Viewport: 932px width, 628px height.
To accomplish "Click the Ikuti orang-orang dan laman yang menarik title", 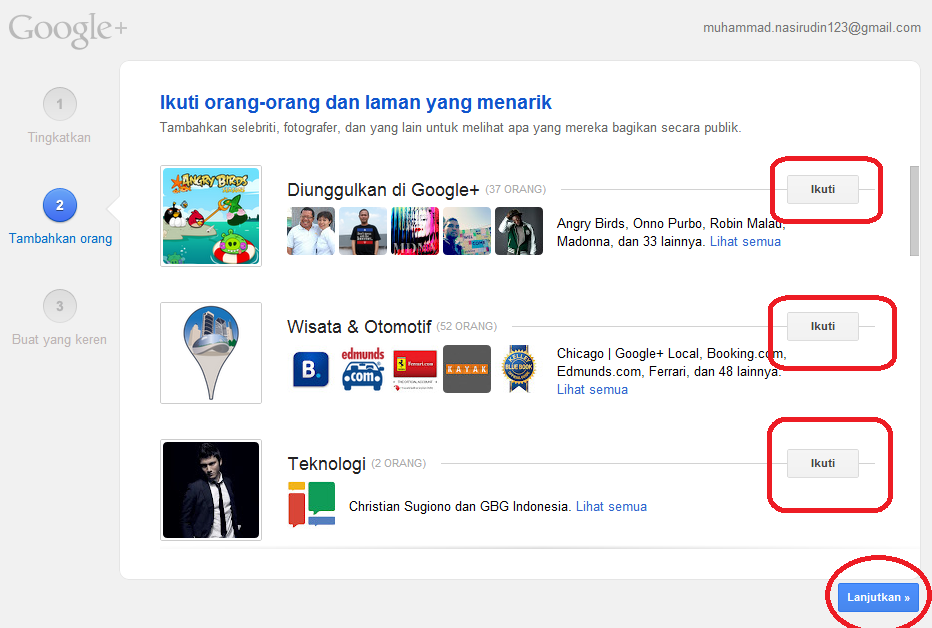I will (x=355, y=103).
